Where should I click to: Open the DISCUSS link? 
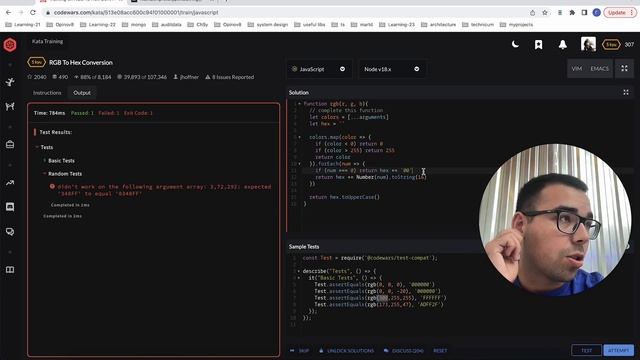click(x=404, y=351)
